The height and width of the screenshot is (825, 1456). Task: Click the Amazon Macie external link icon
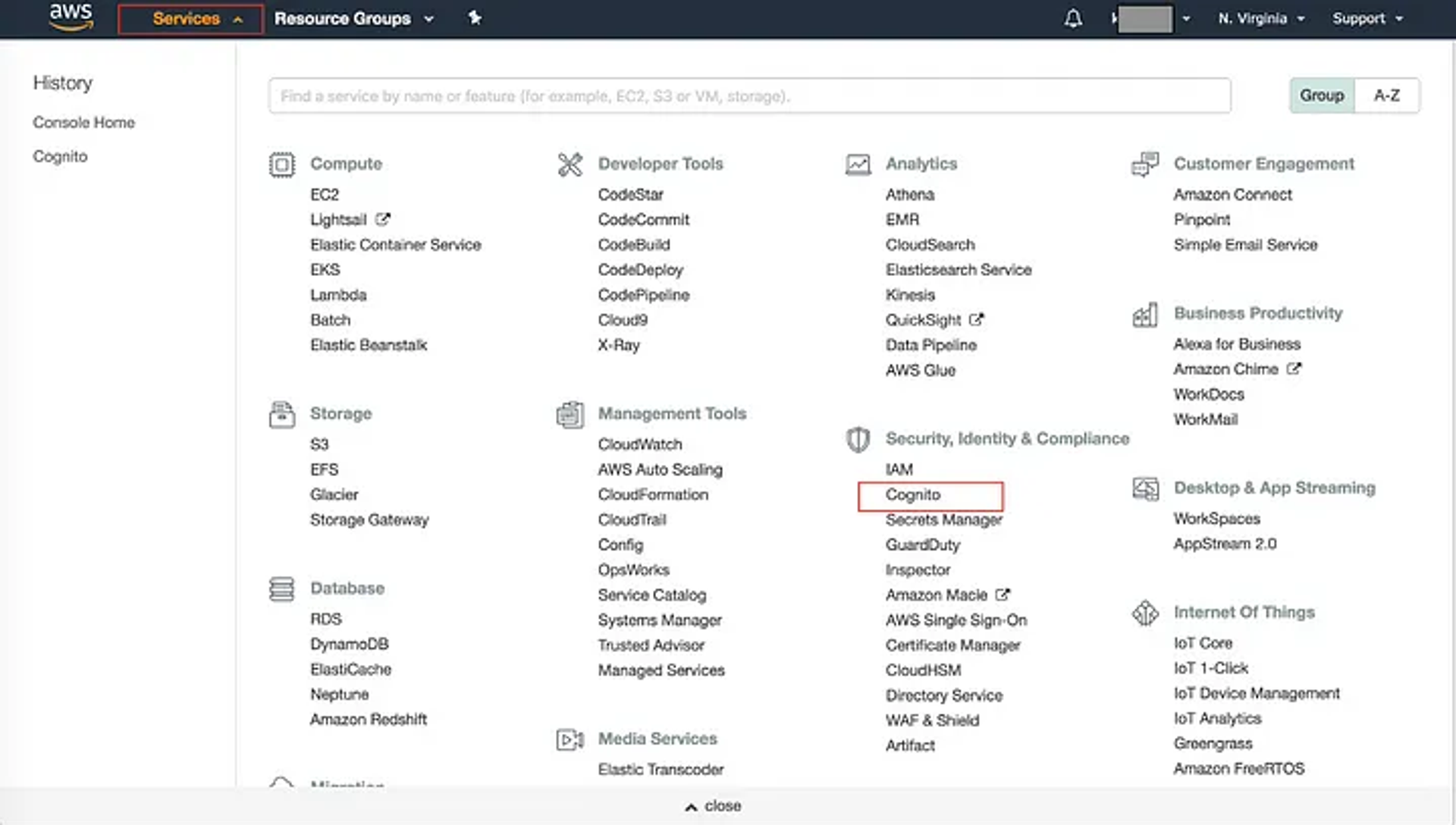[x=1003, y=594]
